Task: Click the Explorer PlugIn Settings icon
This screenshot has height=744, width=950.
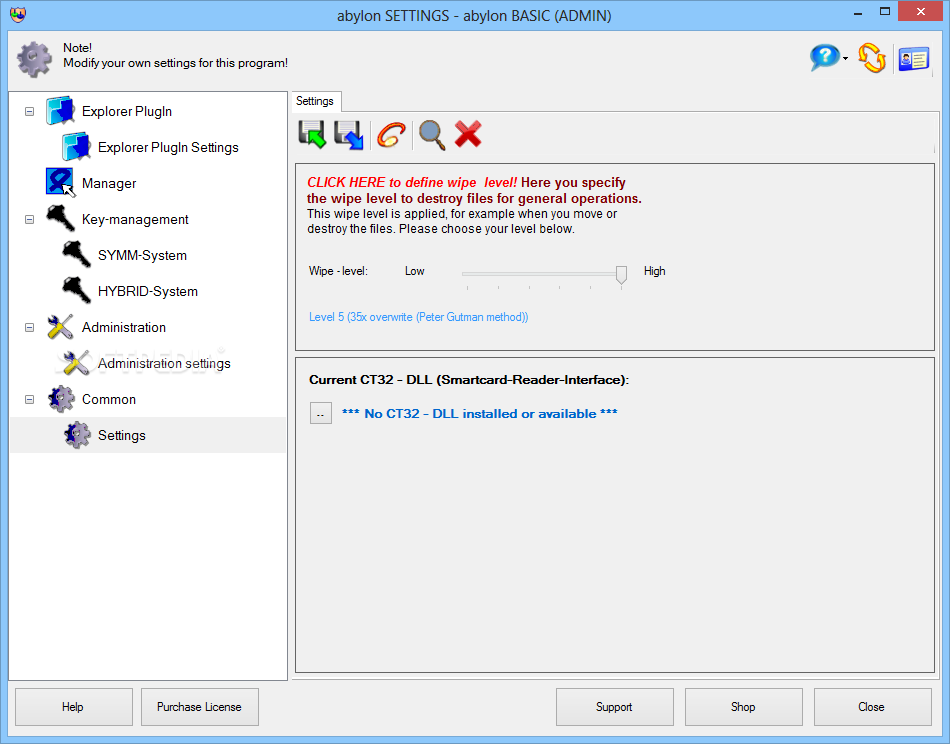Action: coord(76,147)
